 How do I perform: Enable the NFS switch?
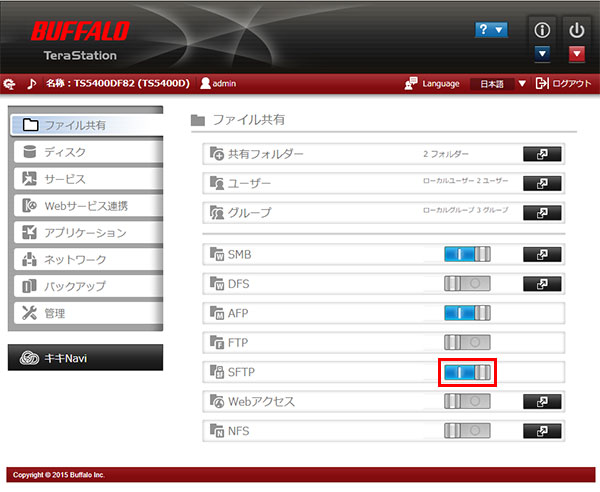[467, 431]
